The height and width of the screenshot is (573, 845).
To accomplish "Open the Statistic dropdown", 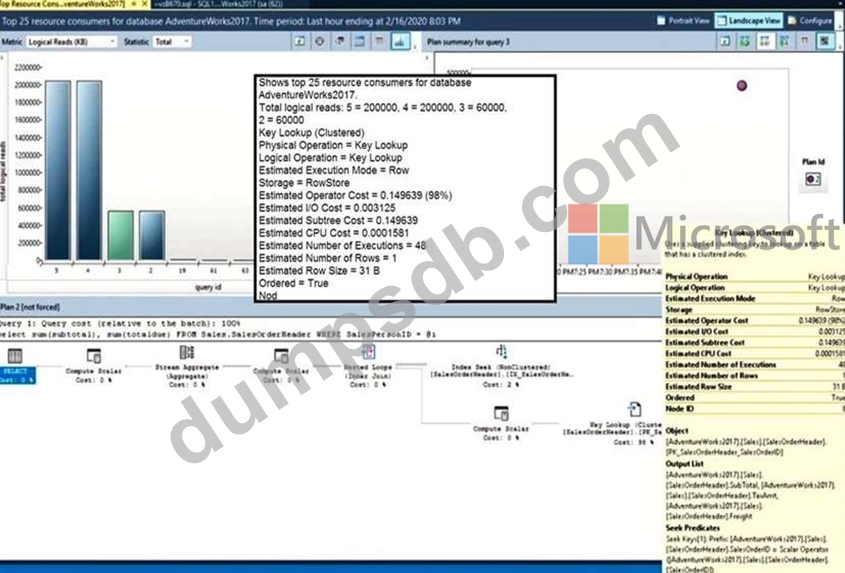I will (x=174, y=42).
